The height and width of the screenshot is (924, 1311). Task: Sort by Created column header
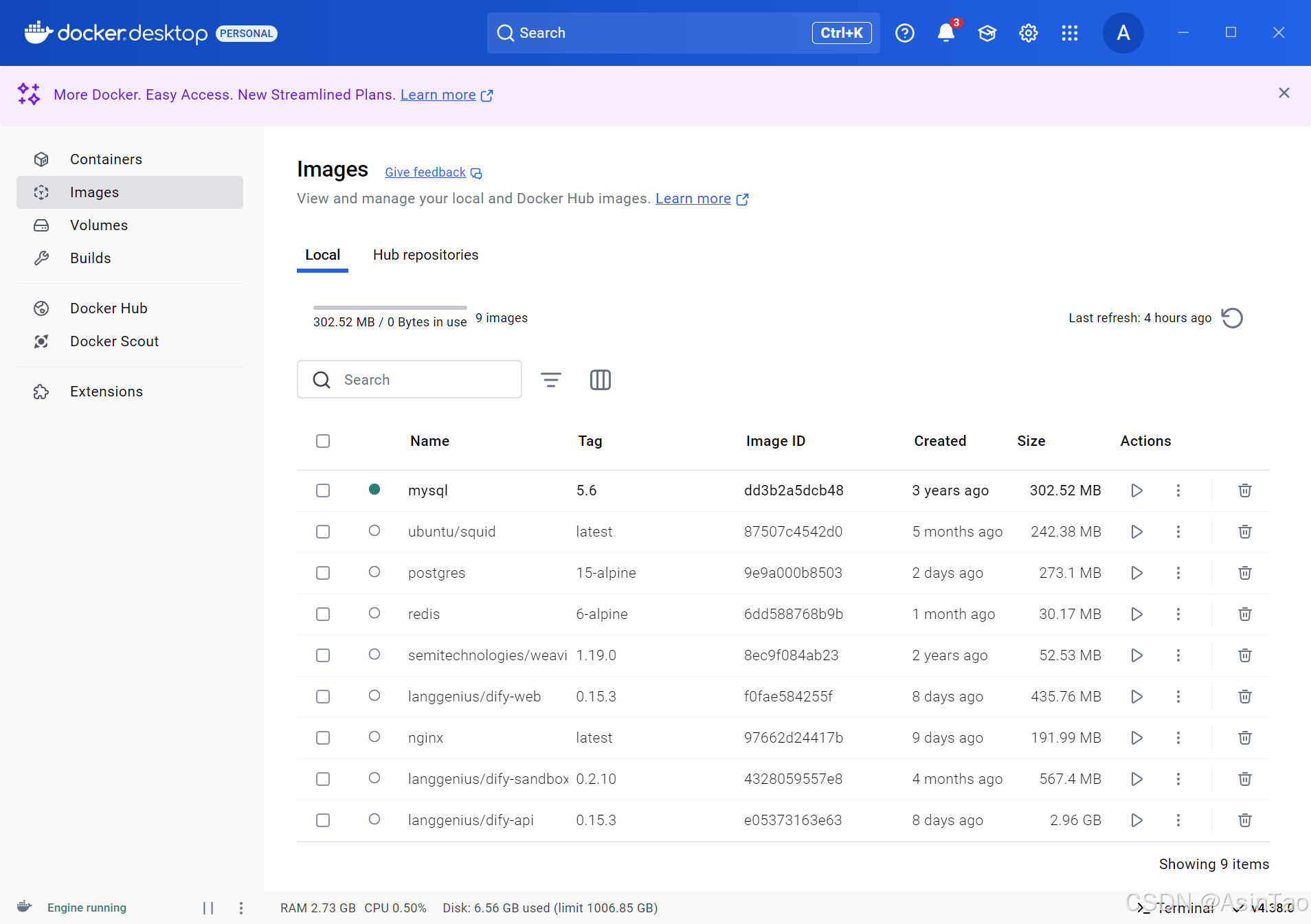click(940, 441)
